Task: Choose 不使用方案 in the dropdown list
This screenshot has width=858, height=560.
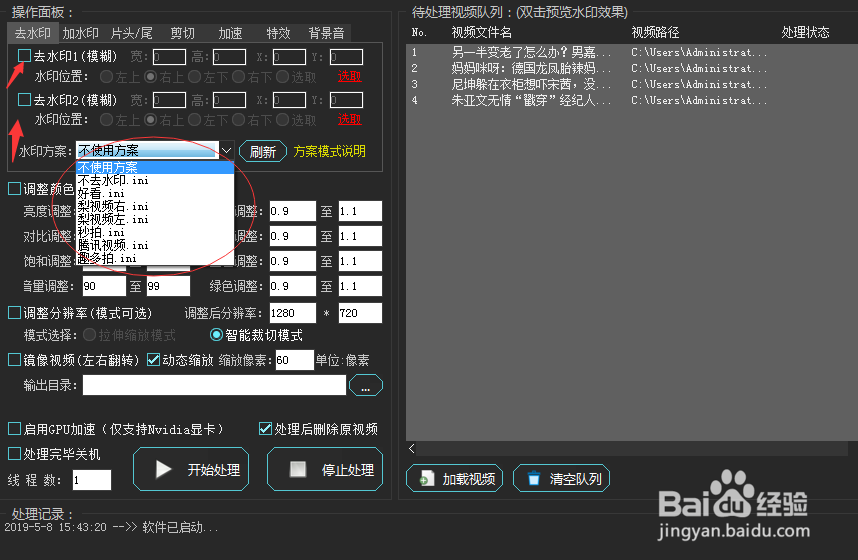Action: tap(155, 168)
